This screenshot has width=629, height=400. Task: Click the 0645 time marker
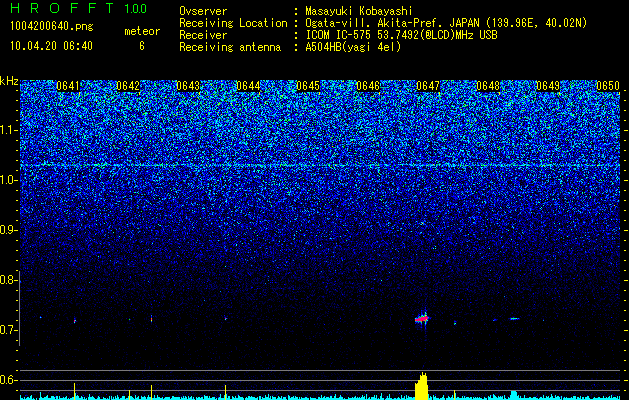(308, 86)
